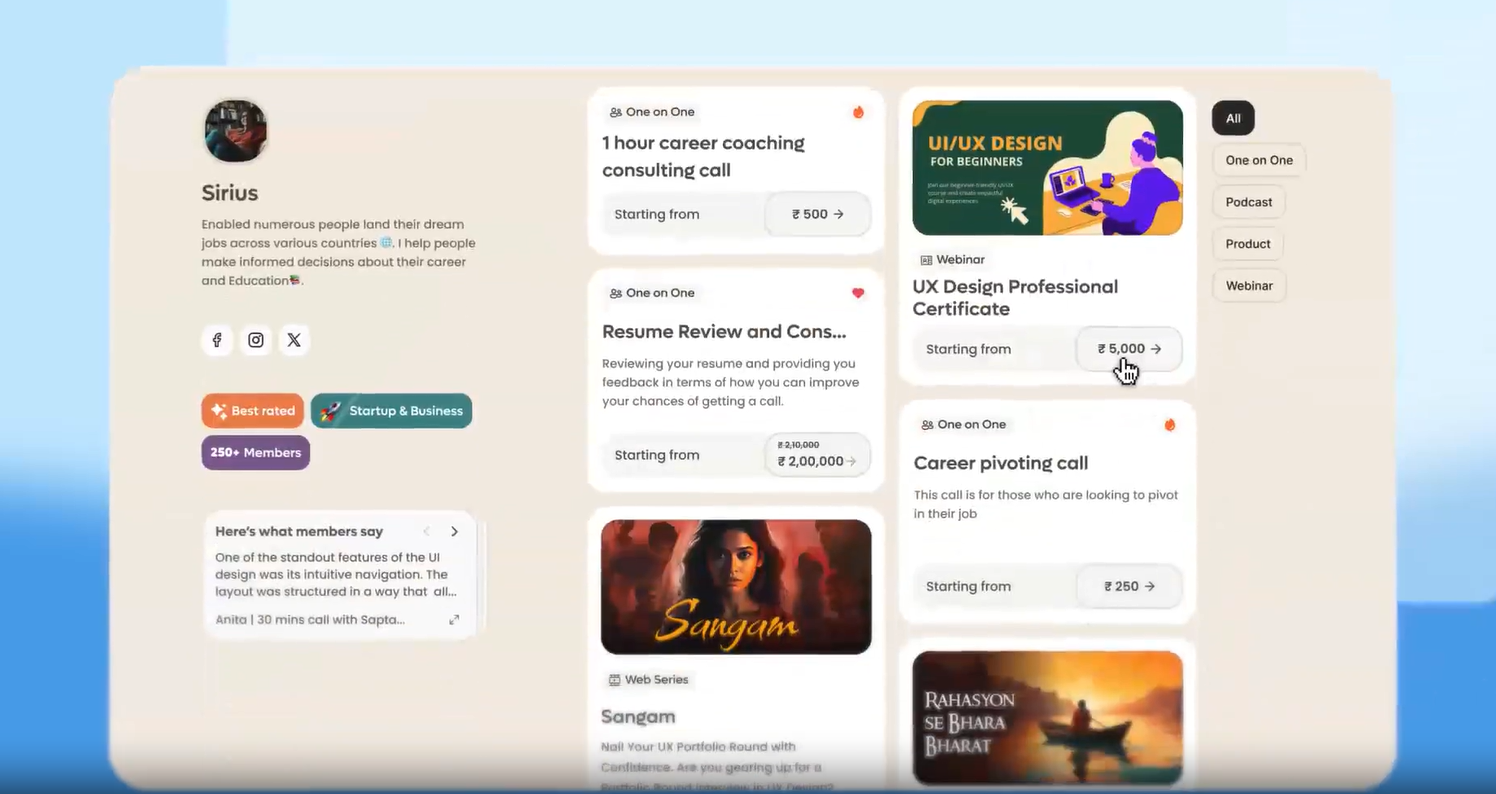The height and width of the screenshot is (794, 1496).
Task: Click the struck-through ₹ 2,10,000 original price
Action: (798, 445)
